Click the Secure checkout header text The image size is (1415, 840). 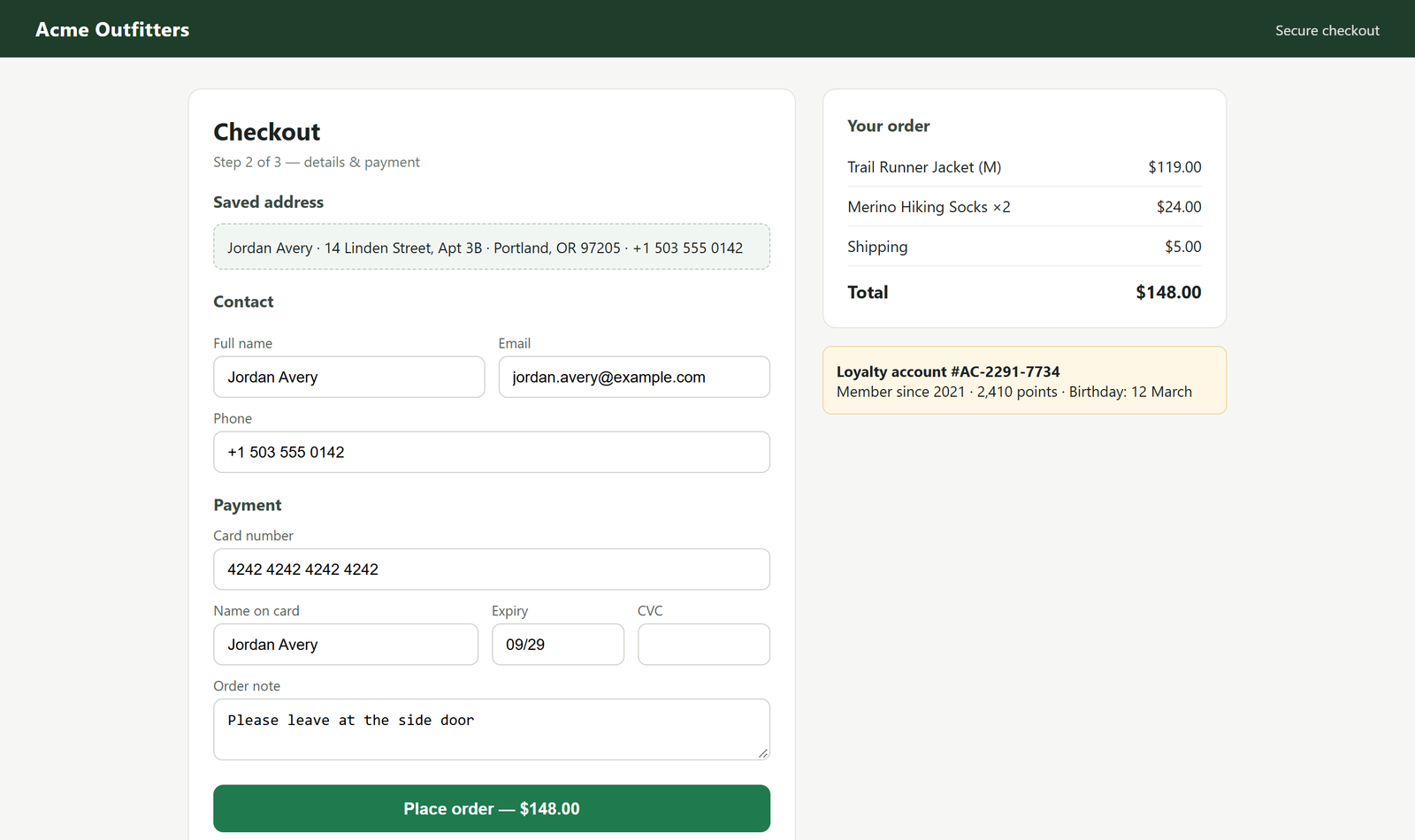tap(1327, 30)
